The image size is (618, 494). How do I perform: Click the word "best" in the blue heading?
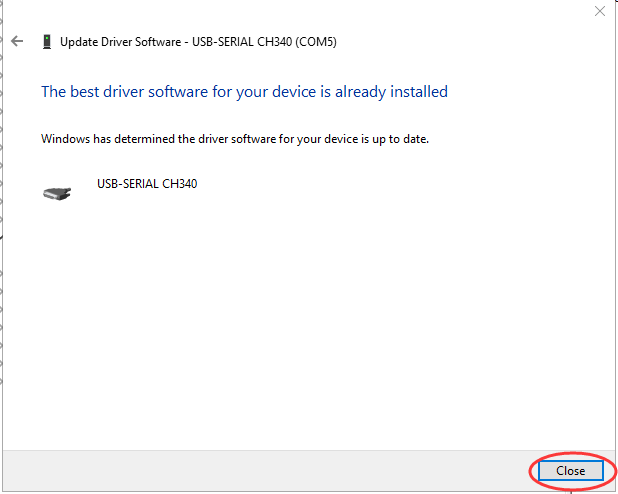click(86, 92)
